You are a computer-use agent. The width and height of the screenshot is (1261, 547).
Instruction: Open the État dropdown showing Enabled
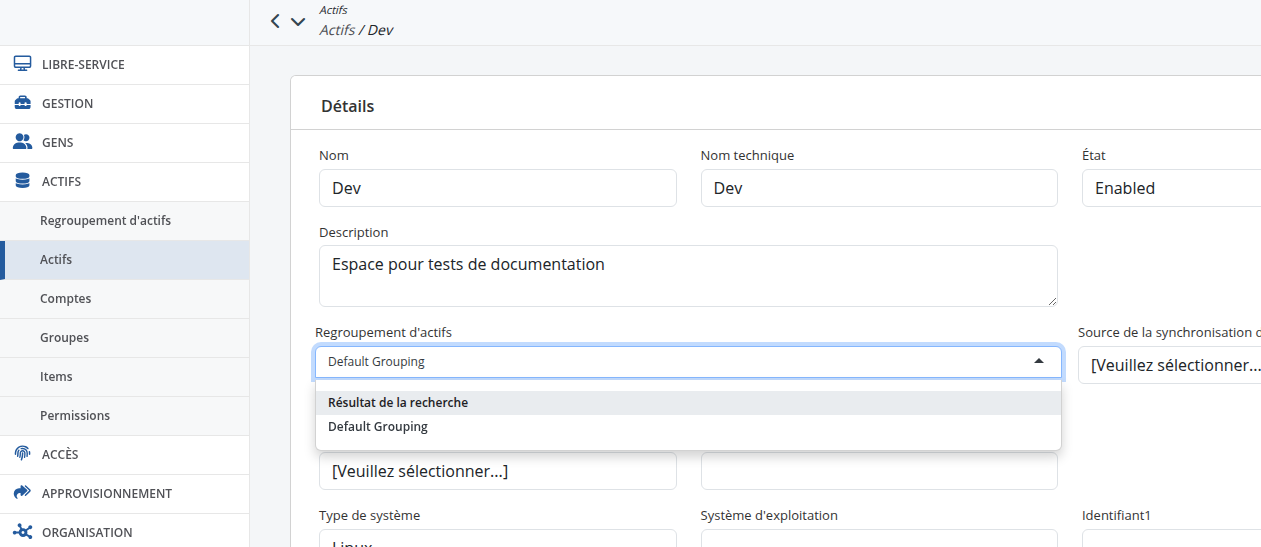(1171, 188)
